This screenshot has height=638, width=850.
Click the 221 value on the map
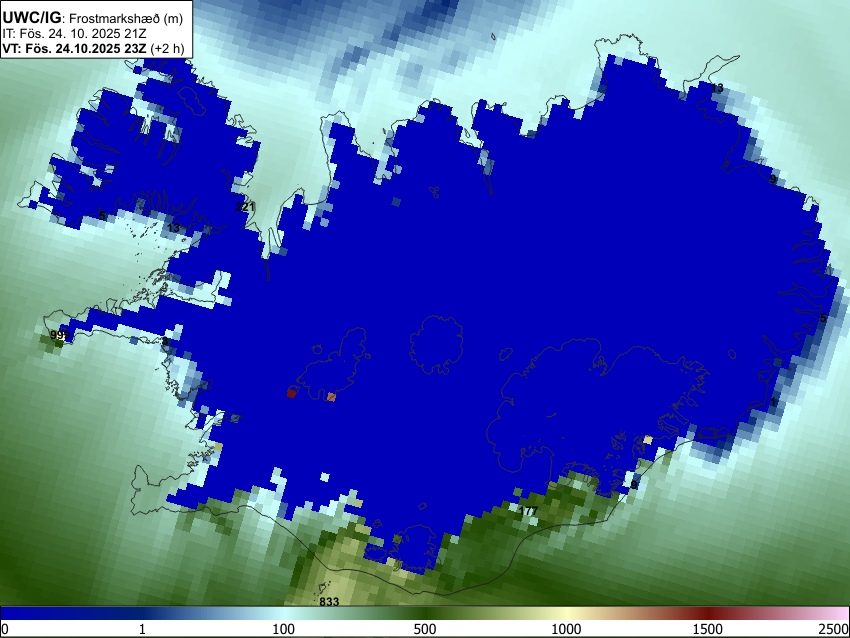click(x=245, y=207)
